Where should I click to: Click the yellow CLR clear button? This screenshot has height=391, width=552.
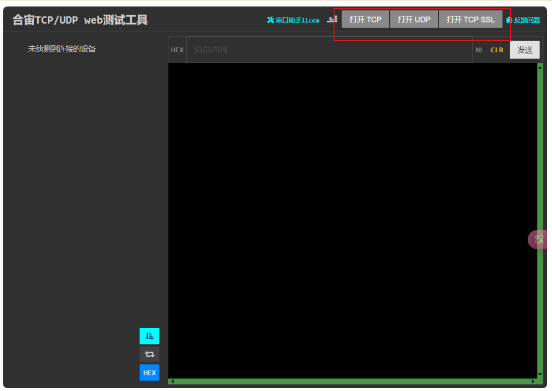(x=497, y=50)
